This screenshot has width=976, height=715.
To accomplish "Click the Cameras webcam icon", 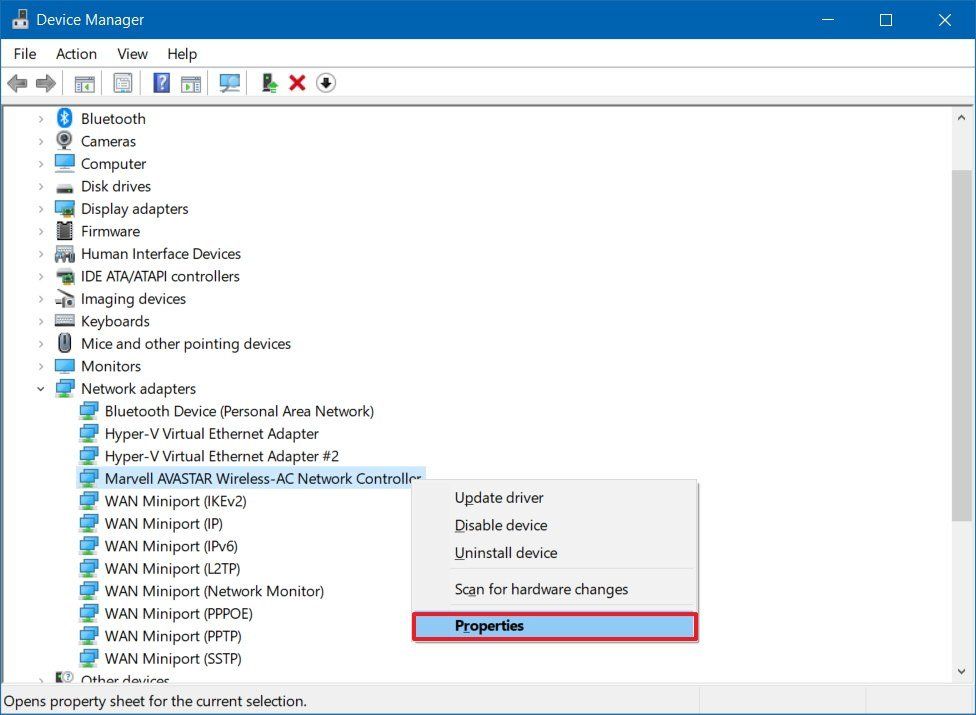I will [x=65, y=141].
